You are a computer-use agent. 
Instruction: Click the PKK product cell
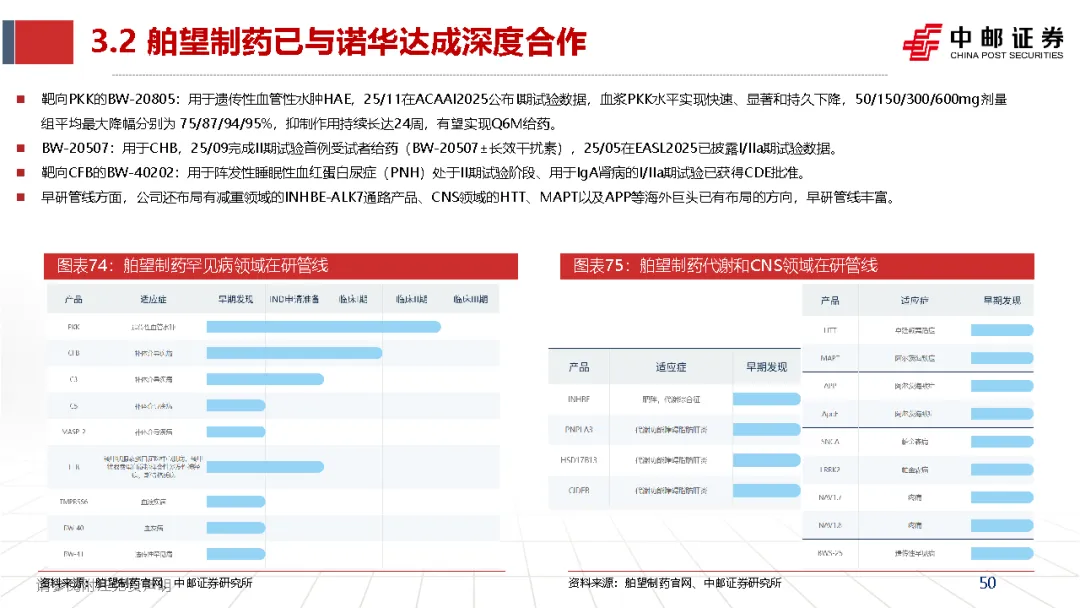[74, 327]
